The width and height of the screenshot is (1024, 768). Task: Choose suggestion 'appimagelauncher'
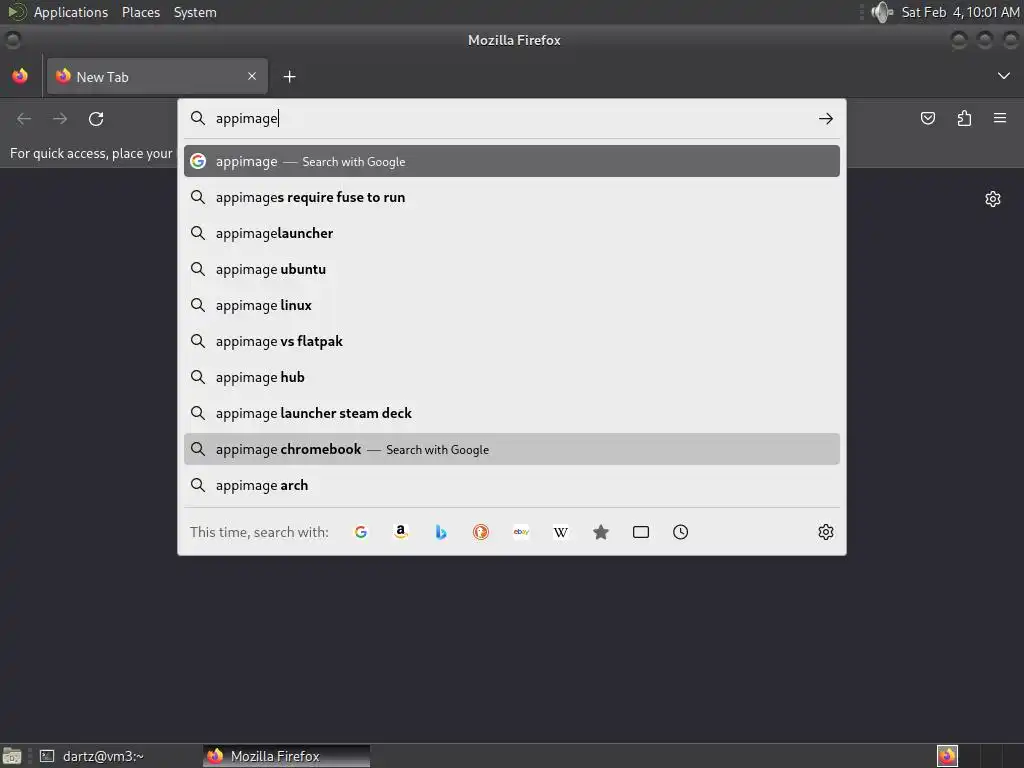(x=511, y=233)
